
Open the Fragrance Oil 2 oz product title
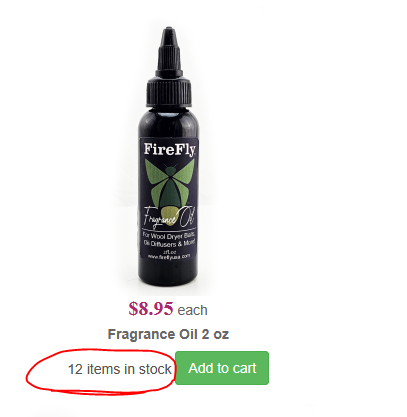pos(168,334)
